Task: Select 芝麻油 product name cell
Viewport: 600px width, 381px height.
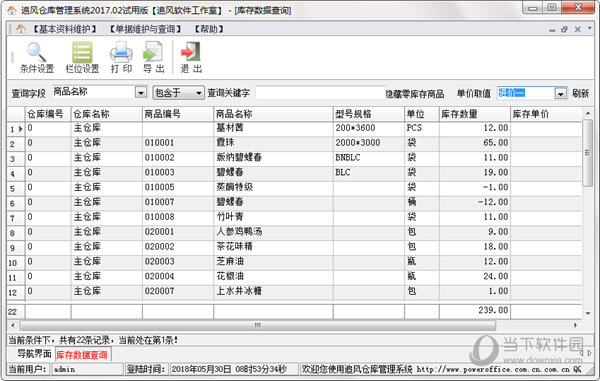Action: pos(273,262)
